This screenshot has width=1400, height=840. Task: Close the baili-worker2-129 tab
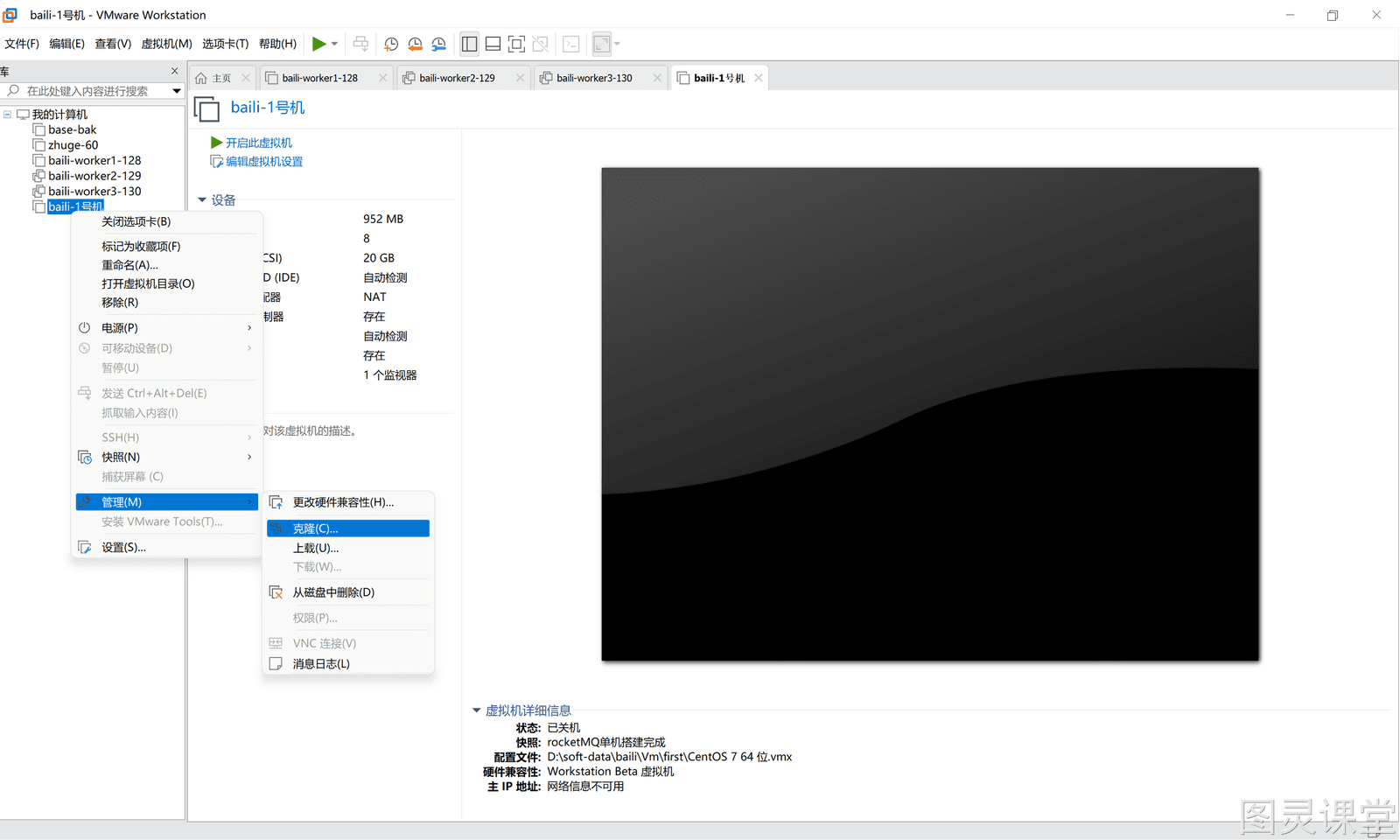pos(520,78)
